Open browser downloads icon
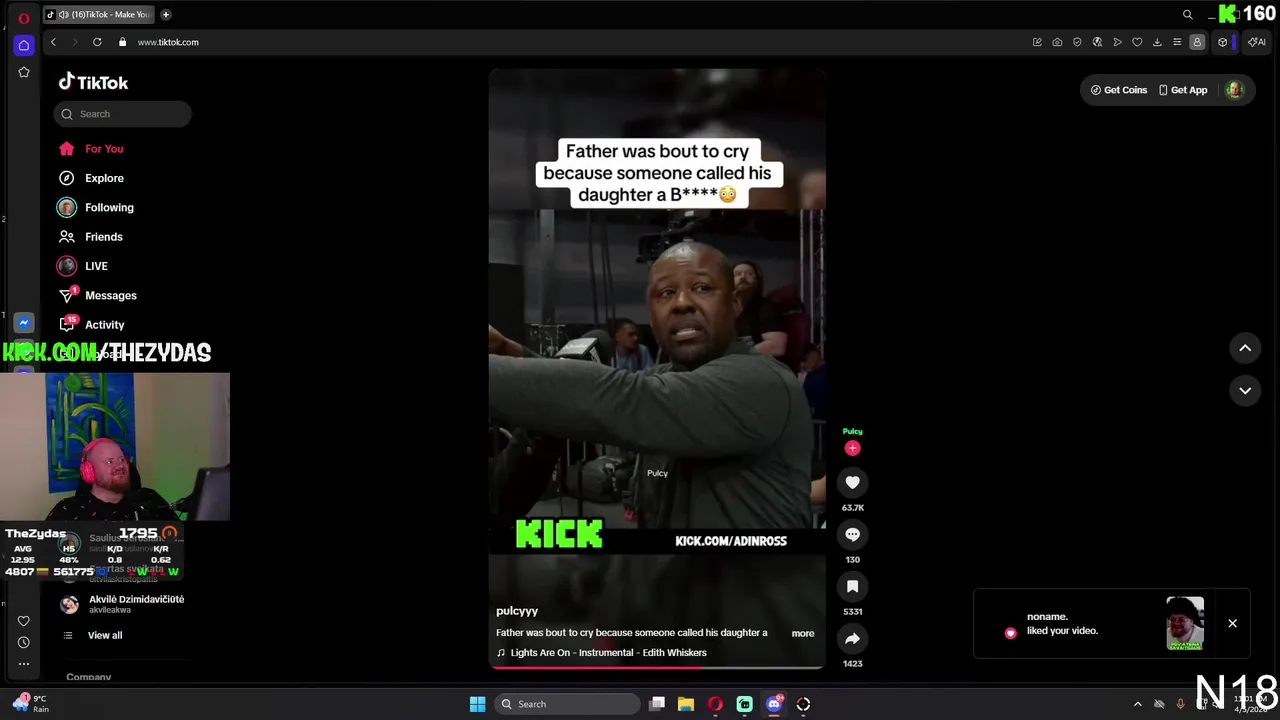The height and width of the screenshot is (720, 1280). coord(1157,42)
